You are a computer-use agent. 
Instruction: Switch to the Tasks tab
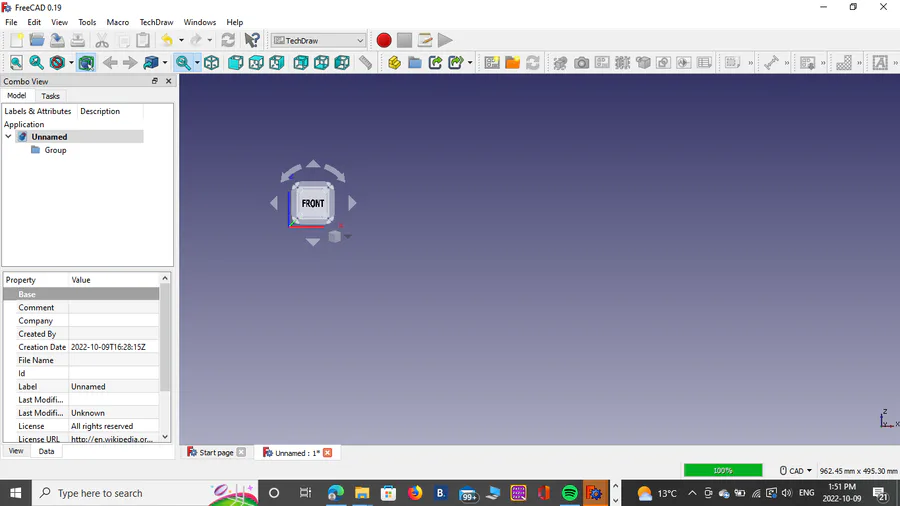[51, 96]
